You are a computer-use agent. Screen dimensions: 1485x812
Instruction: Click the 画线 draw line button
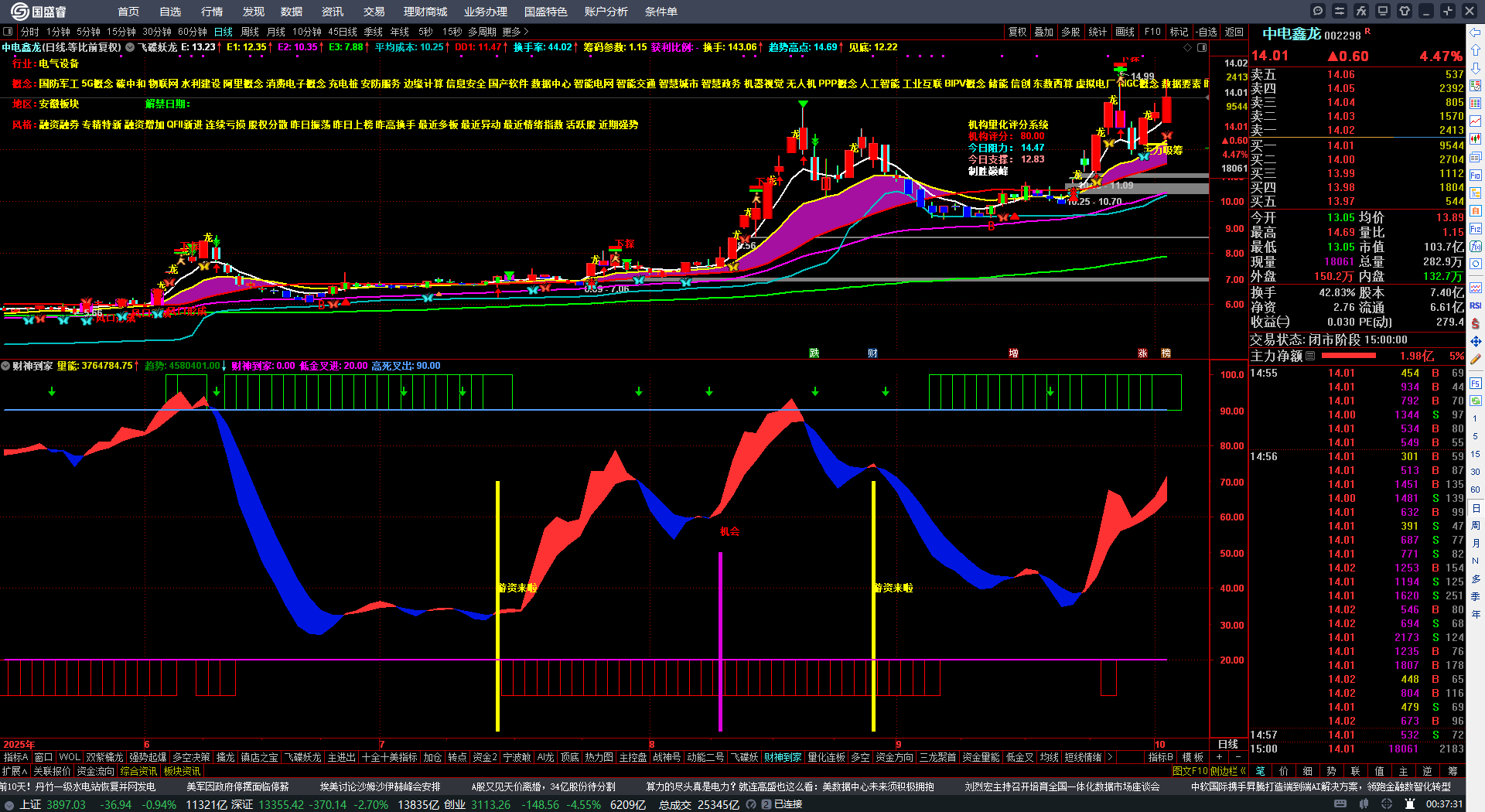[x=1125, y=32]
